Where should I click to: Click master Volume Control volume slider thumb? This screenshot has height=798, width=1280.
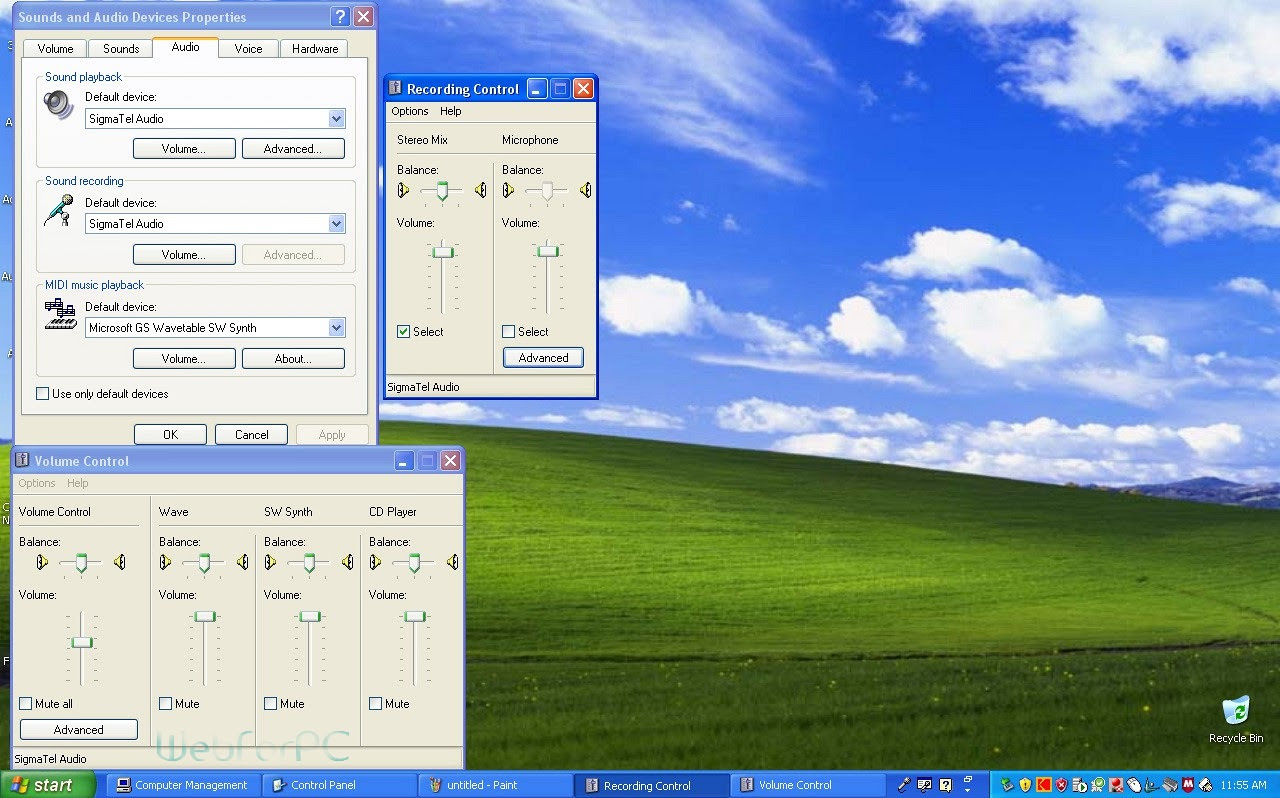pyautogui.click(x=82, y=642)
